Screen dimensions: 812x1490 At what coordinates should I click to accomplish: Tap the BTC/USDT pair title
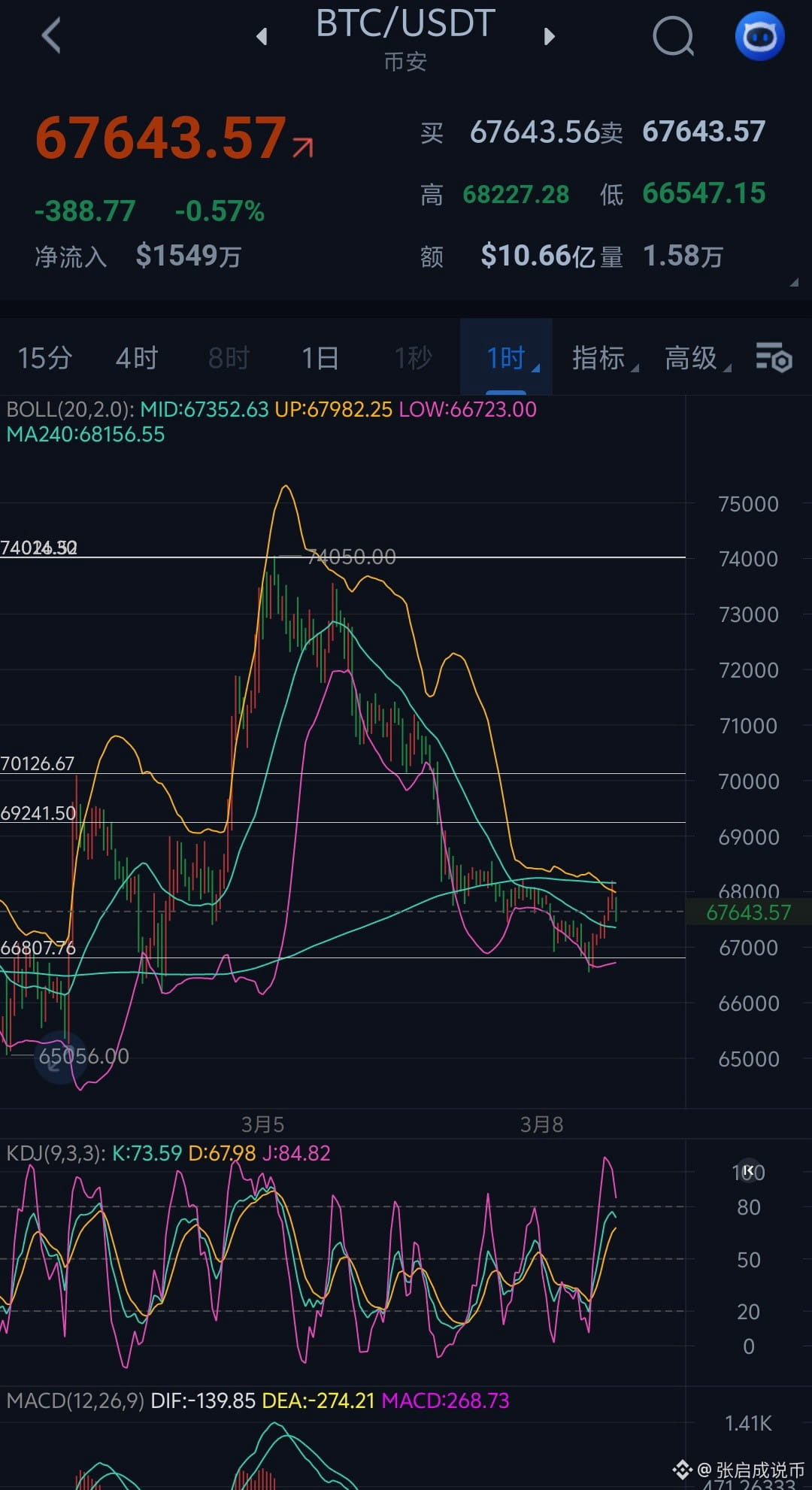click(x=405, y=23)
